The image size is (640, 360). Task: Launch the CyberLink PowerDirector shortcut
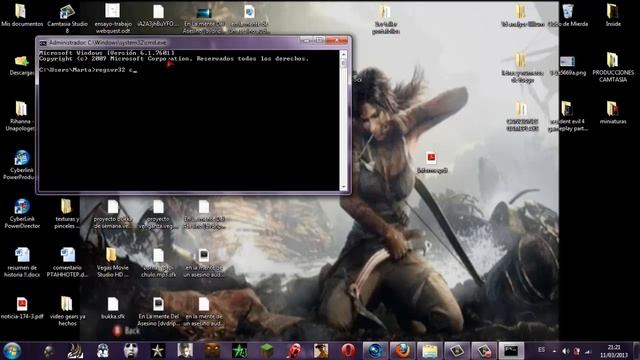22,213
